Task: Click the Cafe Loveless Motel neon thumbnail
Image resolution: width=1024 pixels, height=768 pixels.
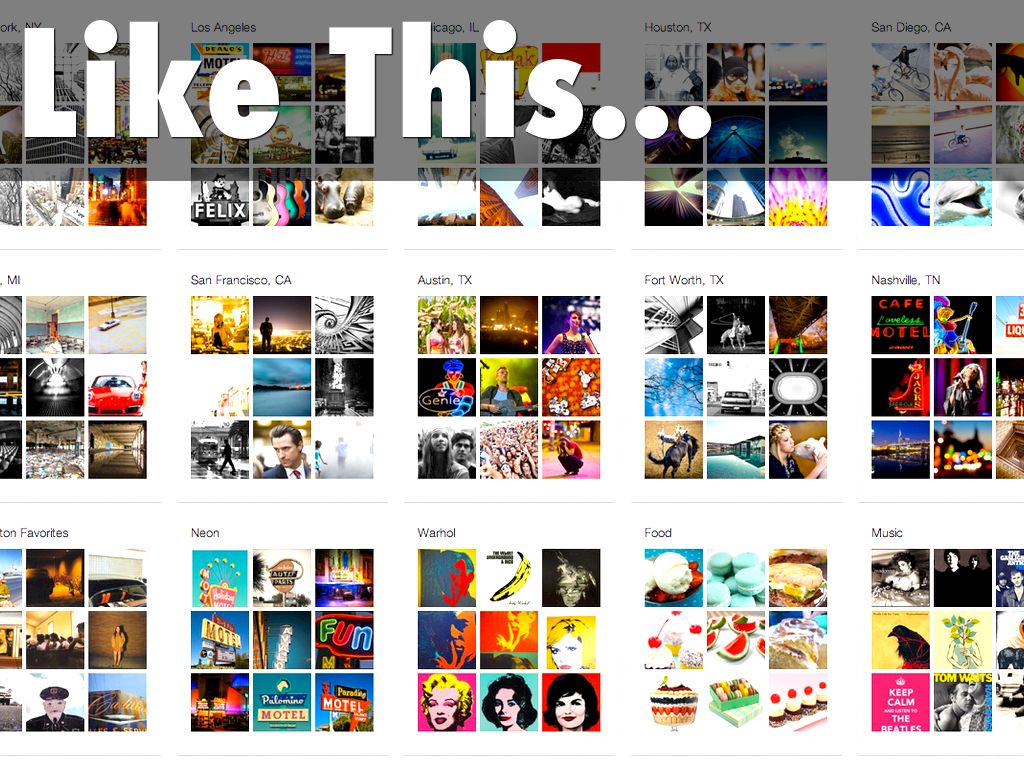Action: pyautogui.click(x=901, y=325)
